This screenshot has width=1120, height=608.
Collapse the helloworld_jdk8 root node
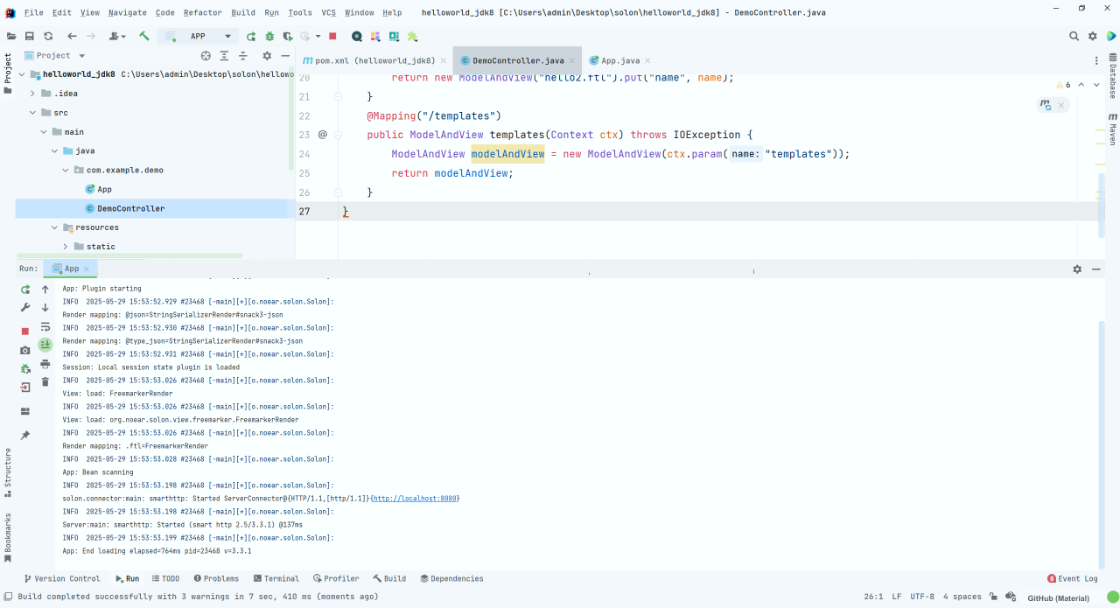coord(21,74)
